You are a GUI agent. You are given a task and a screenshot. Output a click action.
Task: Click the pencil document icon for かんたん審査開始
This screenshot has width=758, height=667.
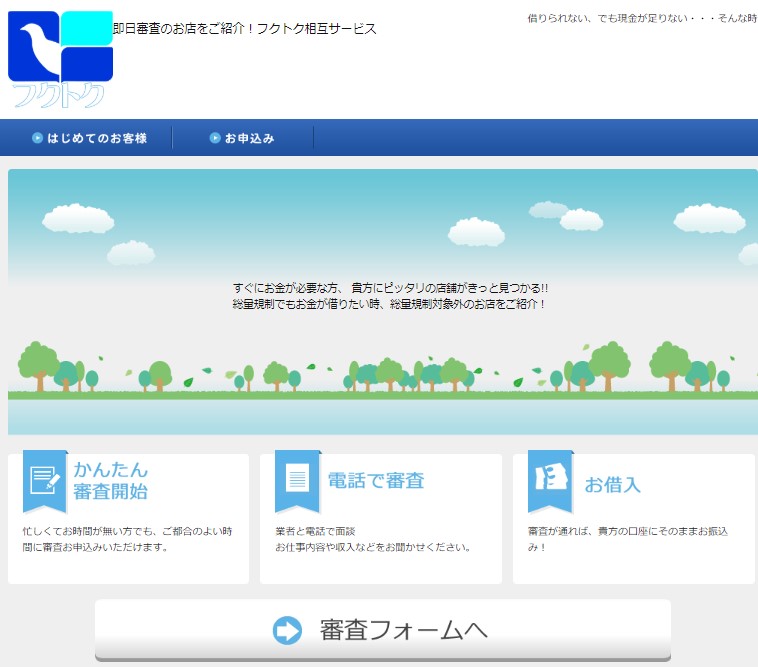coord(45,480)
